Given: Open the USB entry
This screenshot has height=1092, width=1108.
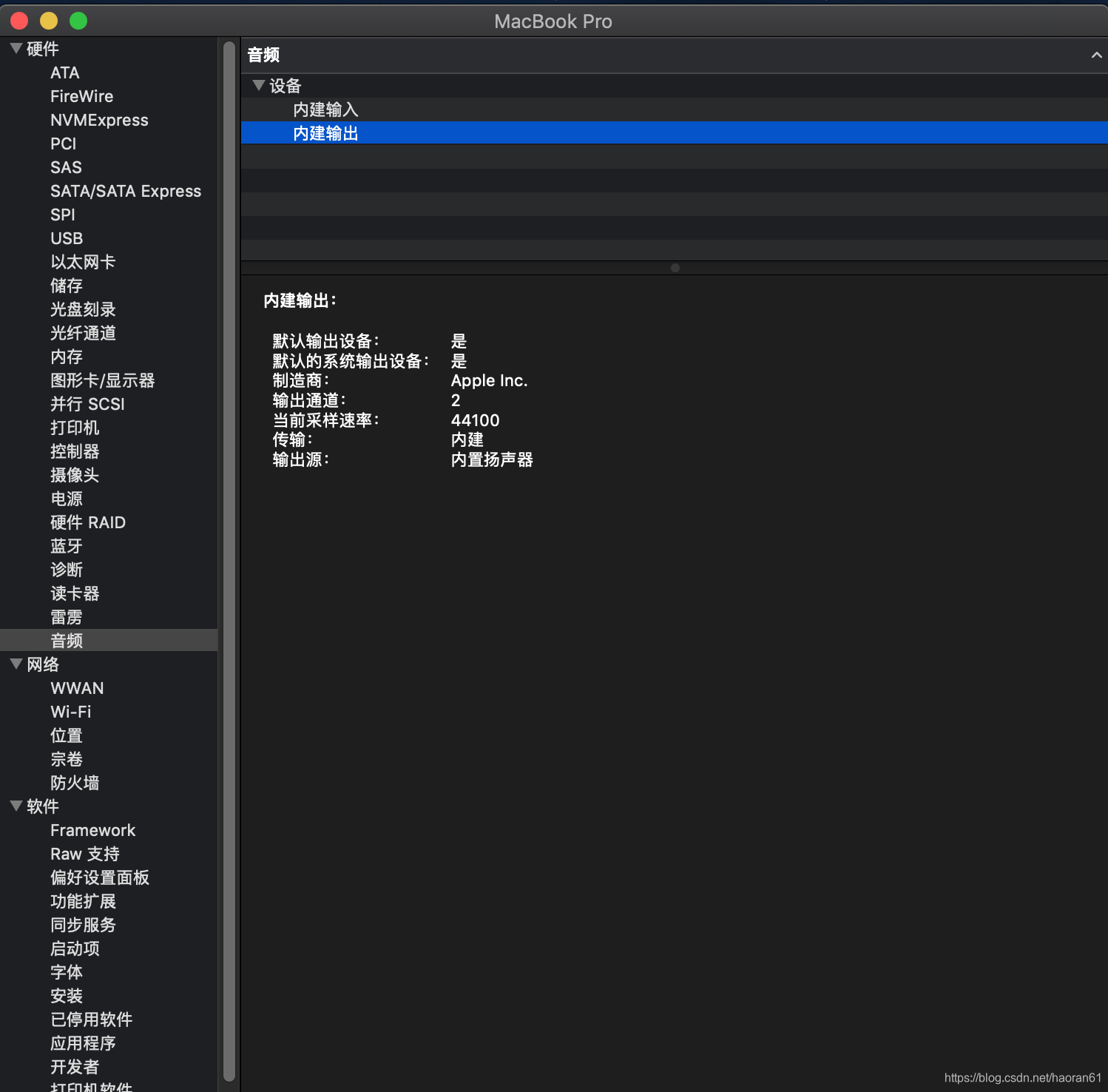Looking at the screenshot, I should point(67,238).
